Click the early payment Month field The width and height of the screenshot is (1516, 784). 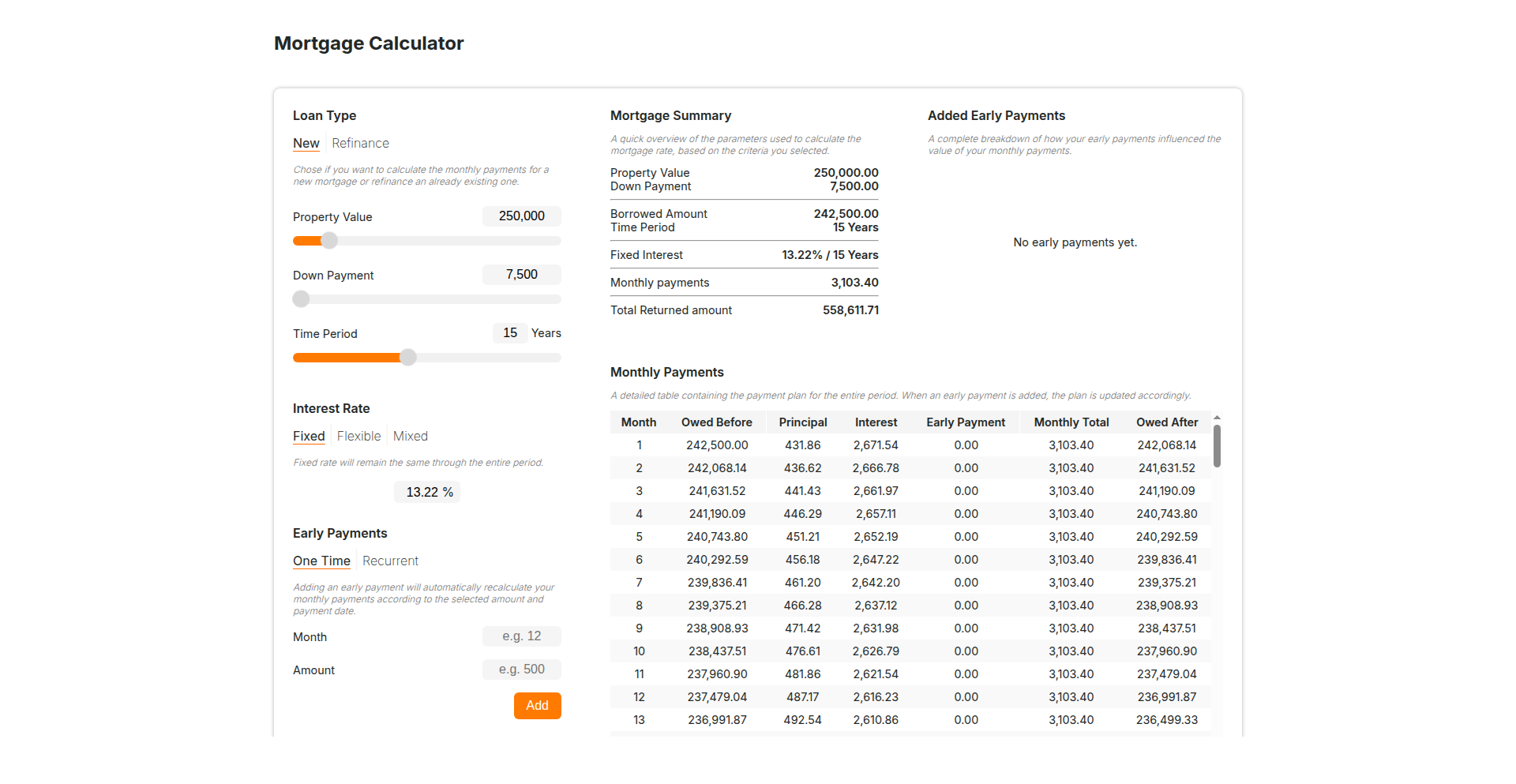[x=521, y=636]
